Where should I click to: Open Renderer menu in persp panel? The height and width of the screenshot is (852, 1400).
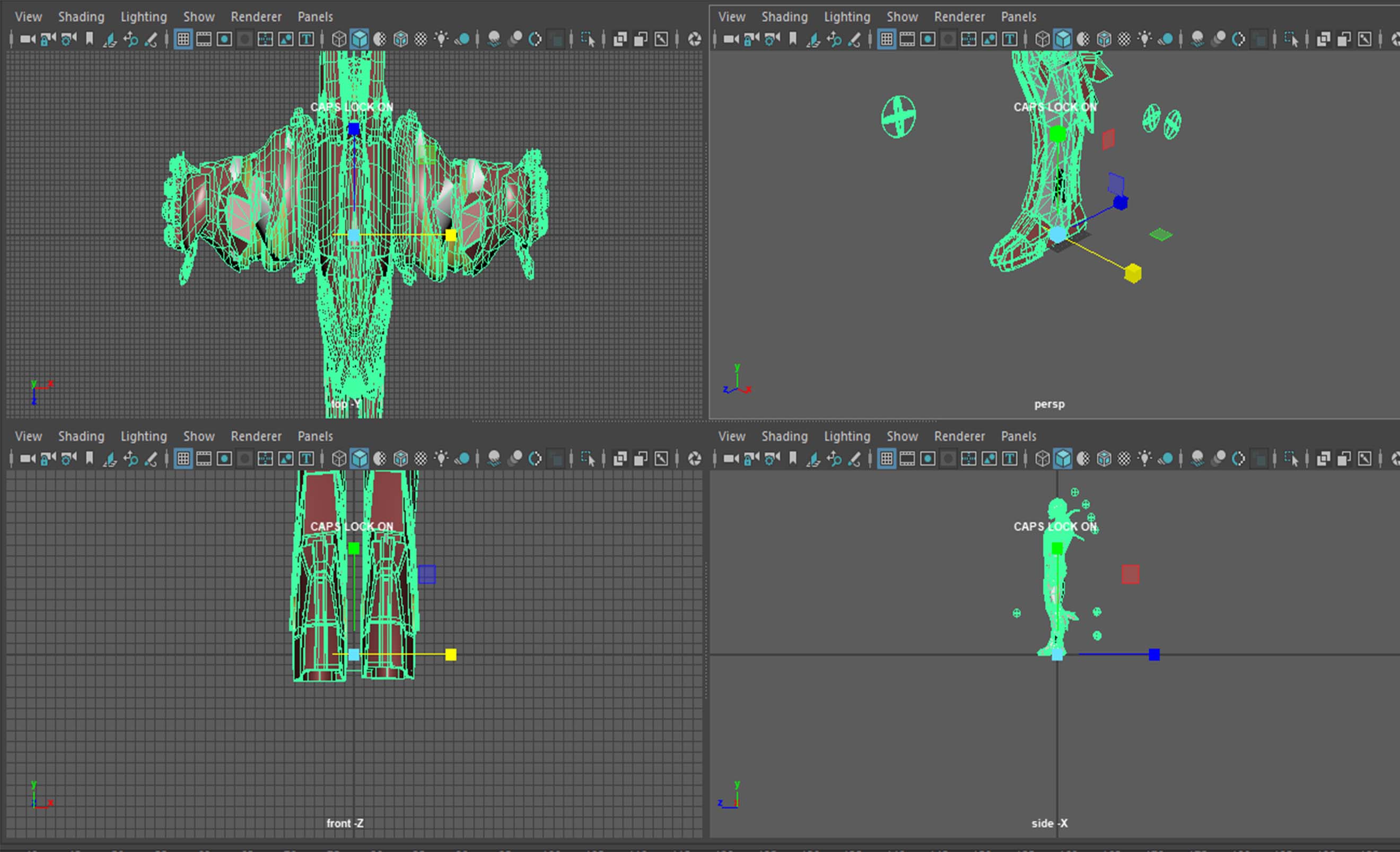(x=959, y=17)
